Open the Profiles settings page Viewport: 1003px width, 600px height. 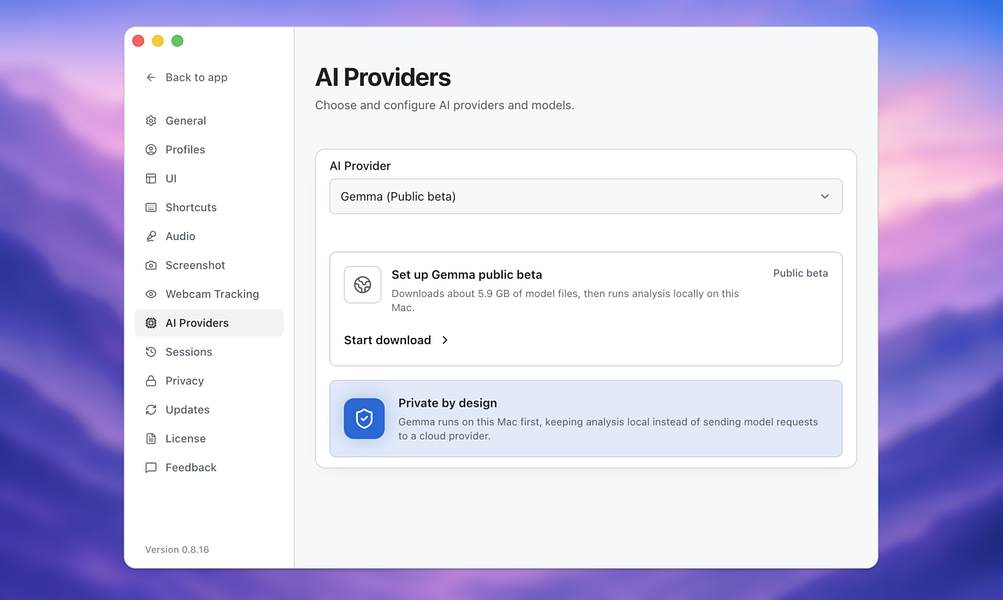click(x=209, y=150)
